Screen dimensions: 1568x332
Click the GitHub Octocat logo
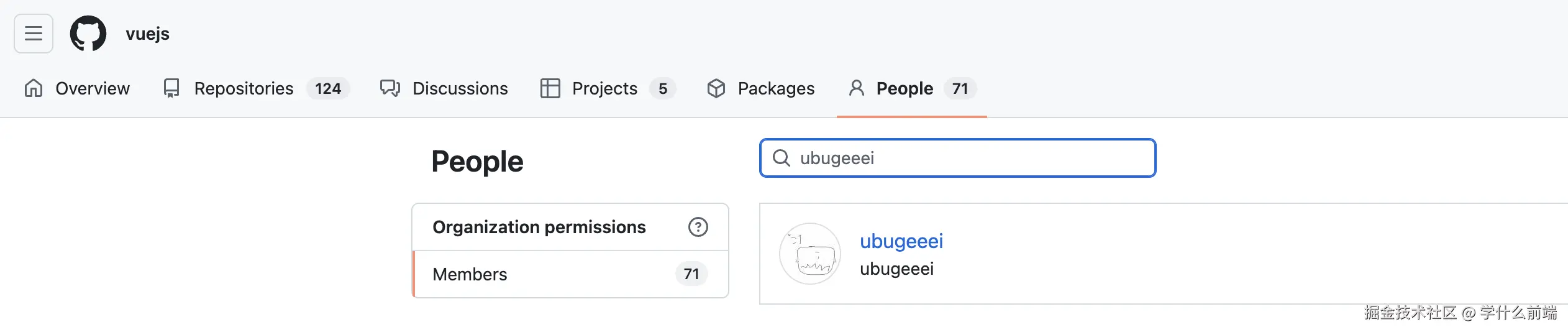(88, 34)
